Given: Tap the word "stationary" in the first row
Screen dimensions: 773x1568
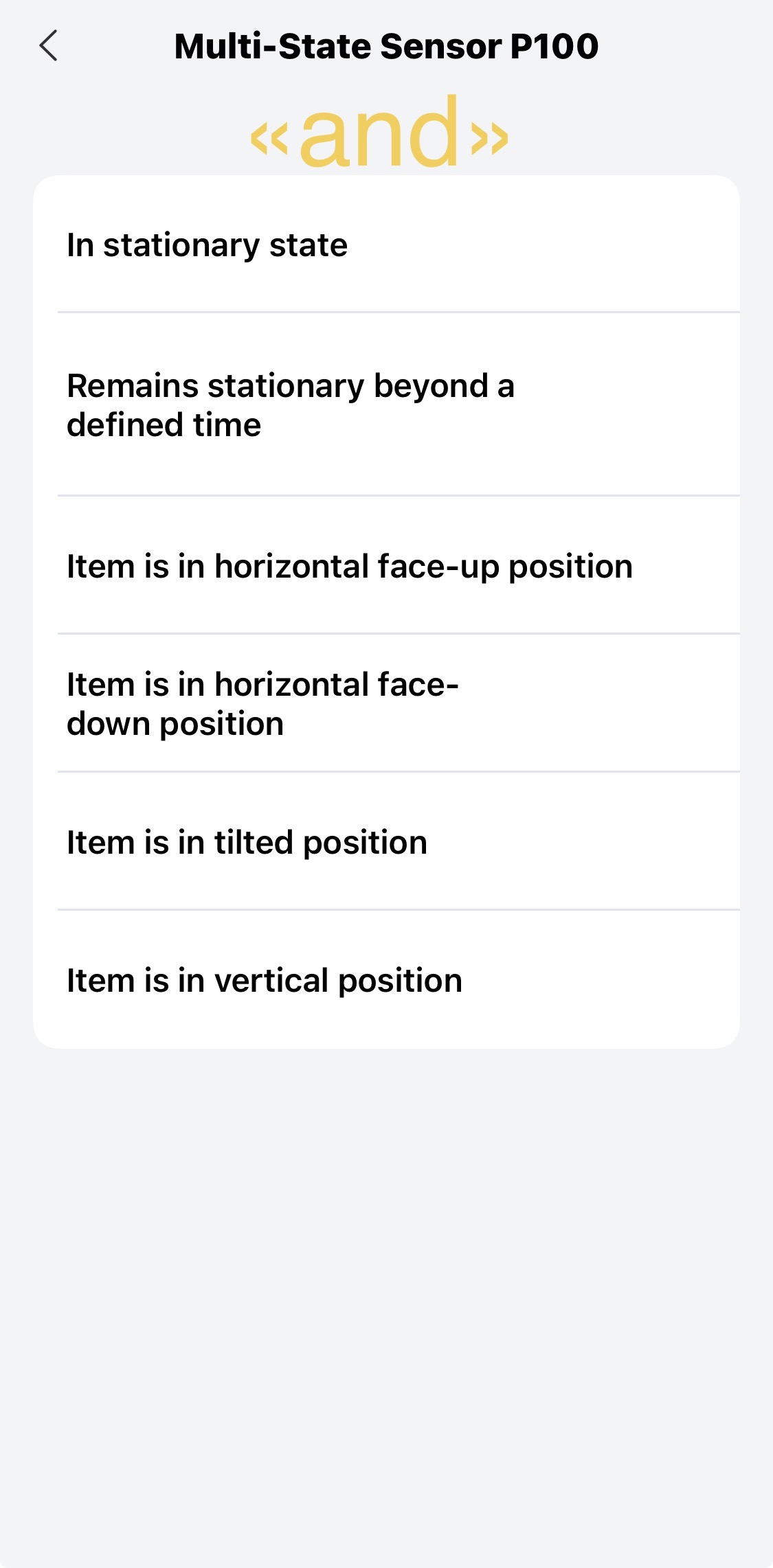Looking at the screenshot, I should pos(181,245).
